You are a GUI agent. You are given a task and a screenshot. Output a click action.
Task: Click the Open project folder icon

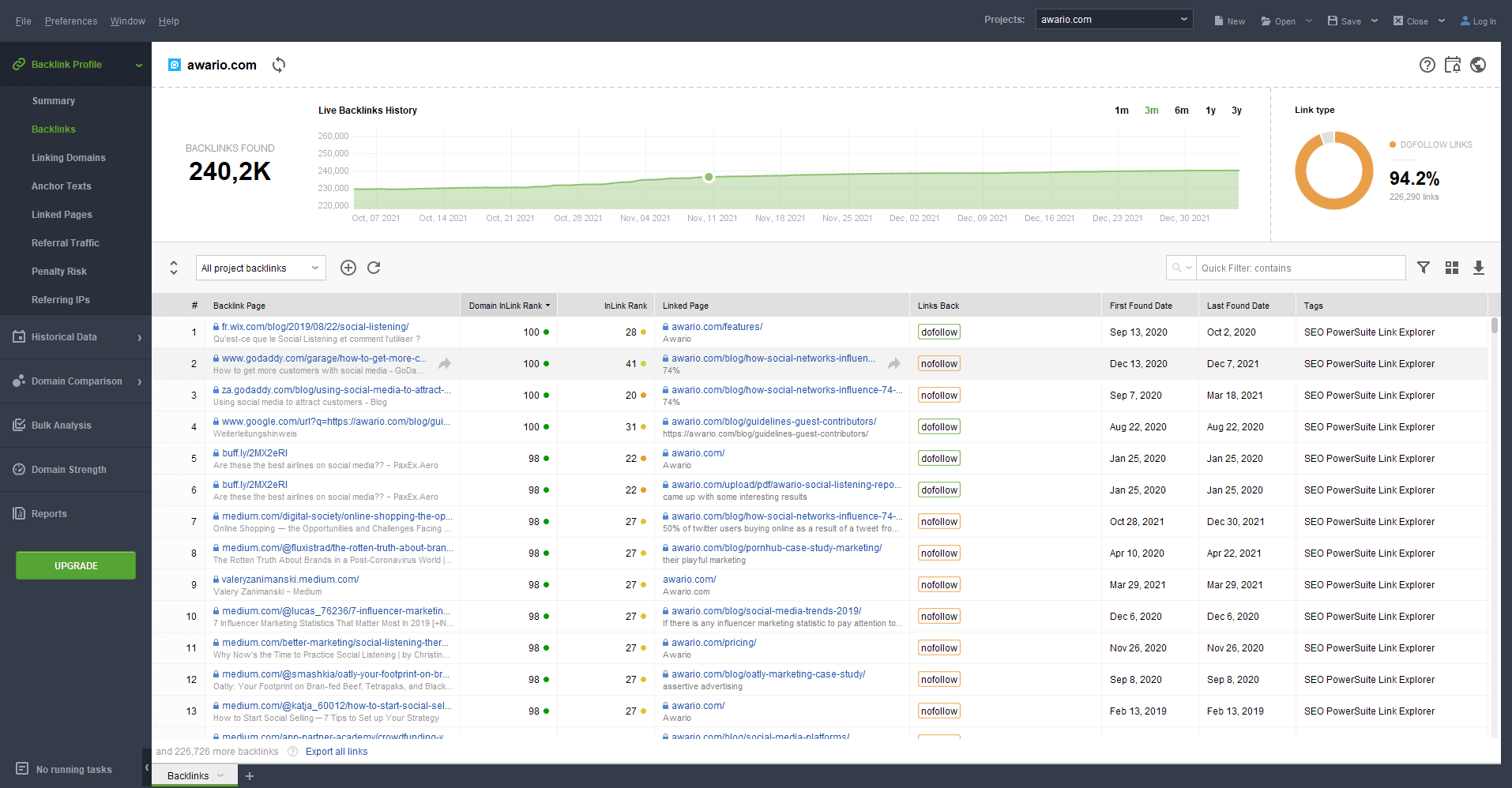1266,21
